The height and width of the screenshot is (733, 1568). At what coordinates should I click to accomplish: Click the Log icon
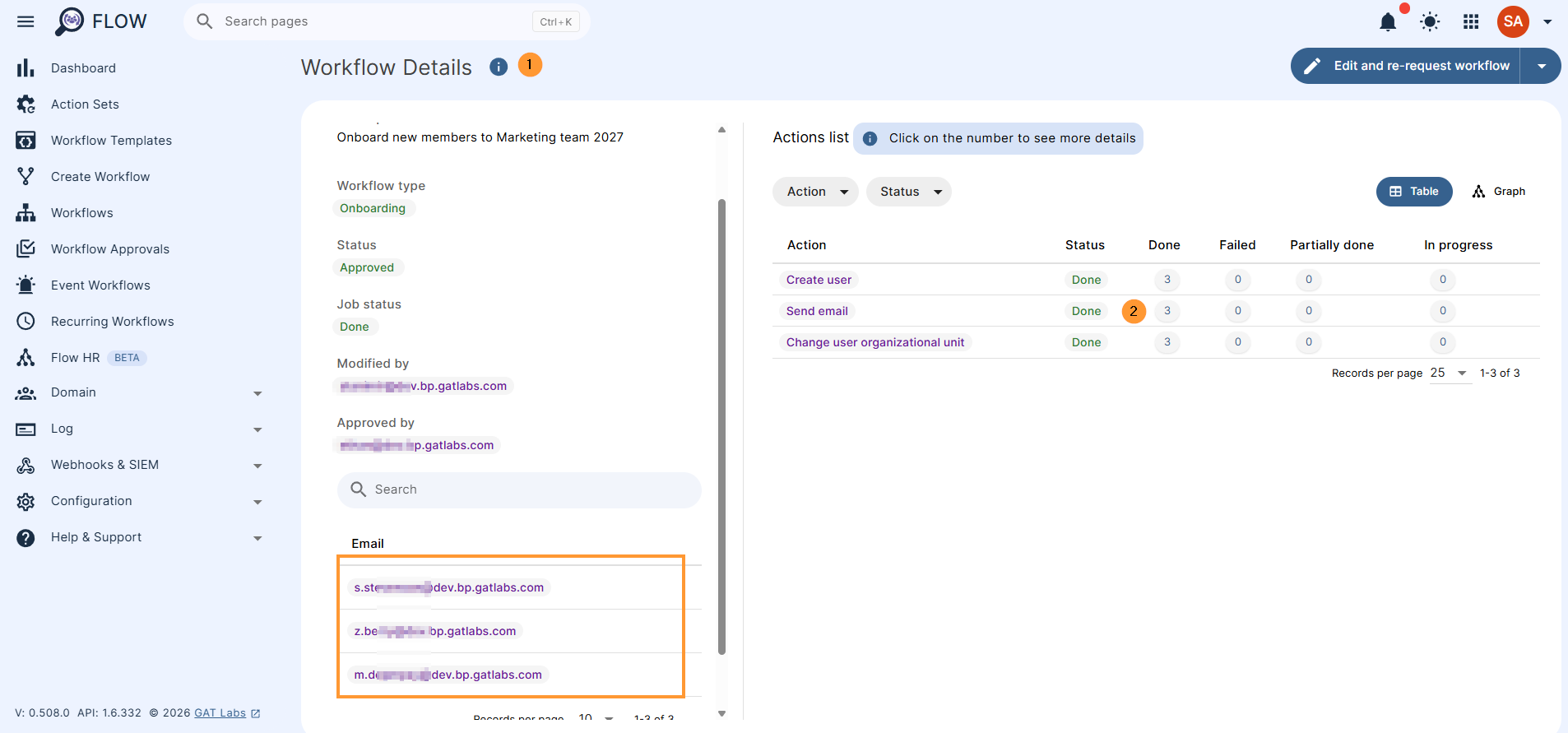pos(26,429)
